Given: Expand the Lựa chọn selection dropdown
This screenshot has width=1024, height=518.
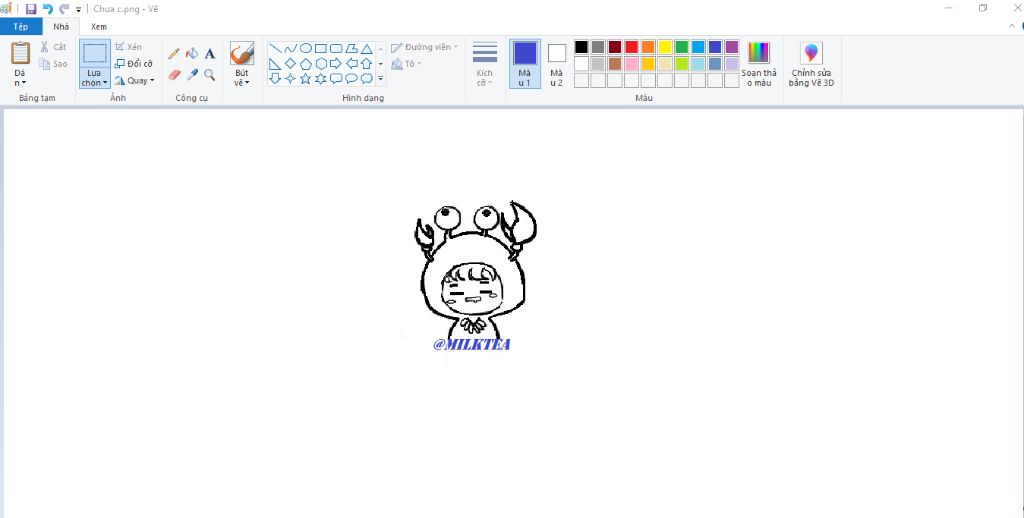Looking at the screenshot, I should click(x=95, y=78).
